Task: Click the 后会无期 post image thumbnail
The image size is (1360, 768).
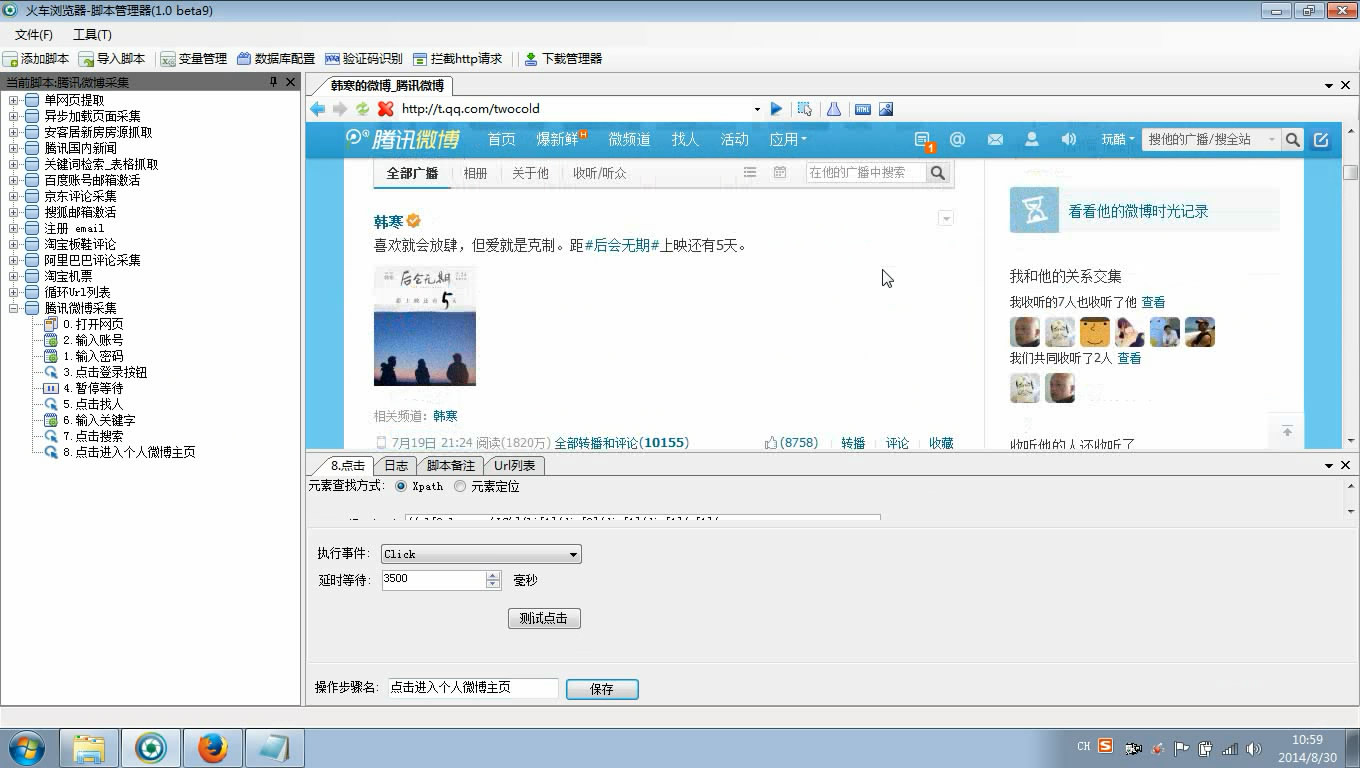Action: click(x=425, y=326)
